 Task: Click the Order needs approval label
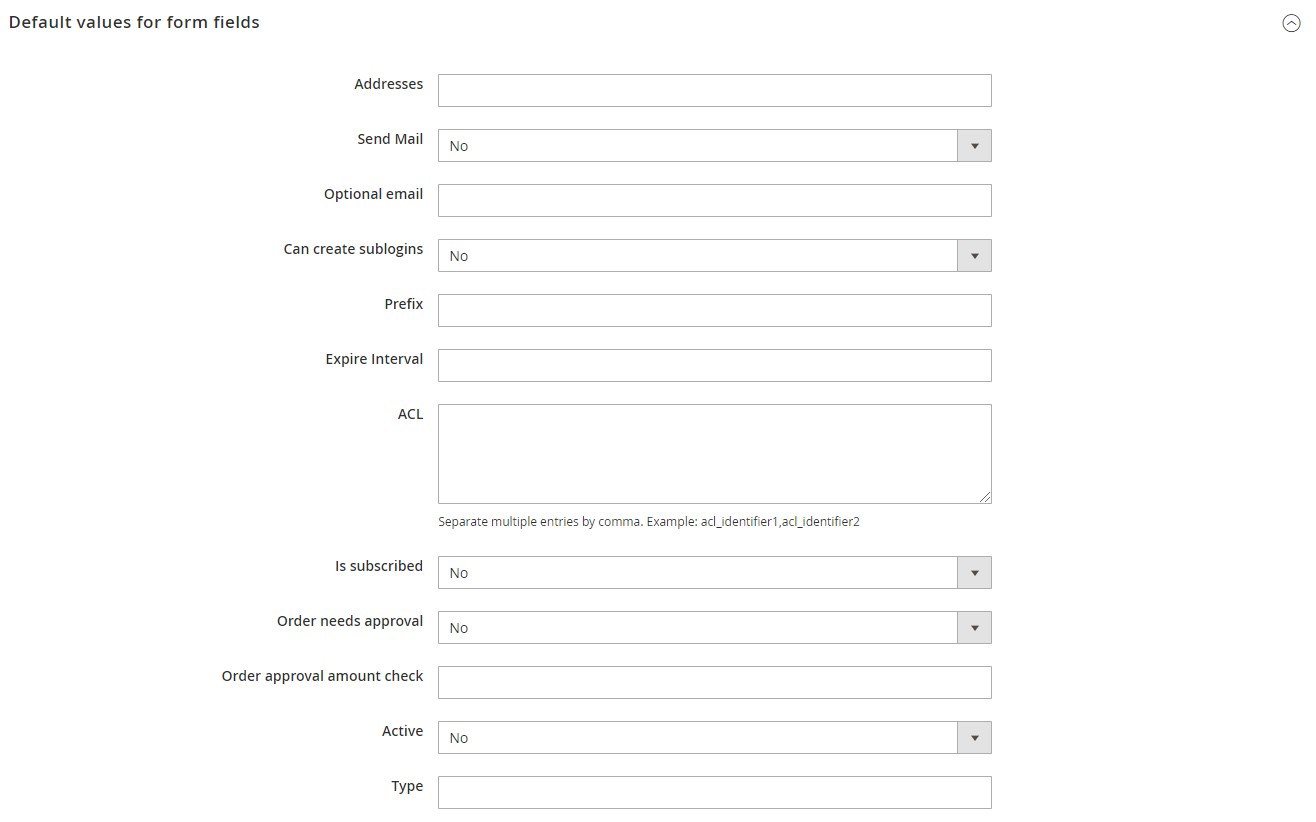tap(350, 621)
